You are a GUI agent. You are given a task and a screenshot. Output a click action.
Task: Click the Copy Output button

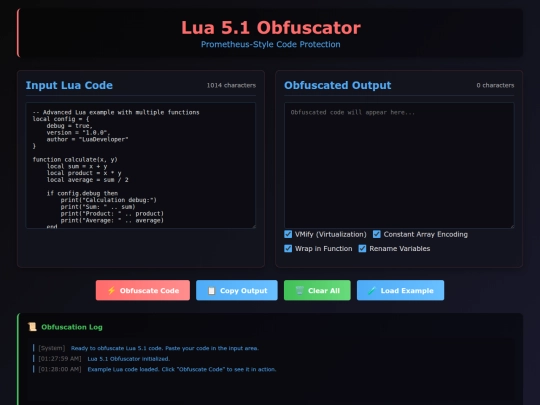pos(237,290)
